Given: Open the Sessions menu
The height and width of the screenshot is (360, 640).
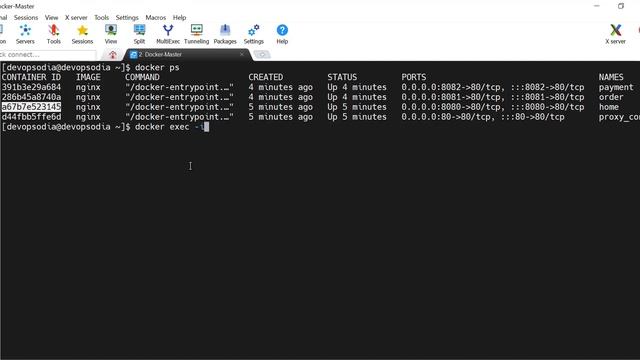Looking at the screenshot, I should 26,18.
